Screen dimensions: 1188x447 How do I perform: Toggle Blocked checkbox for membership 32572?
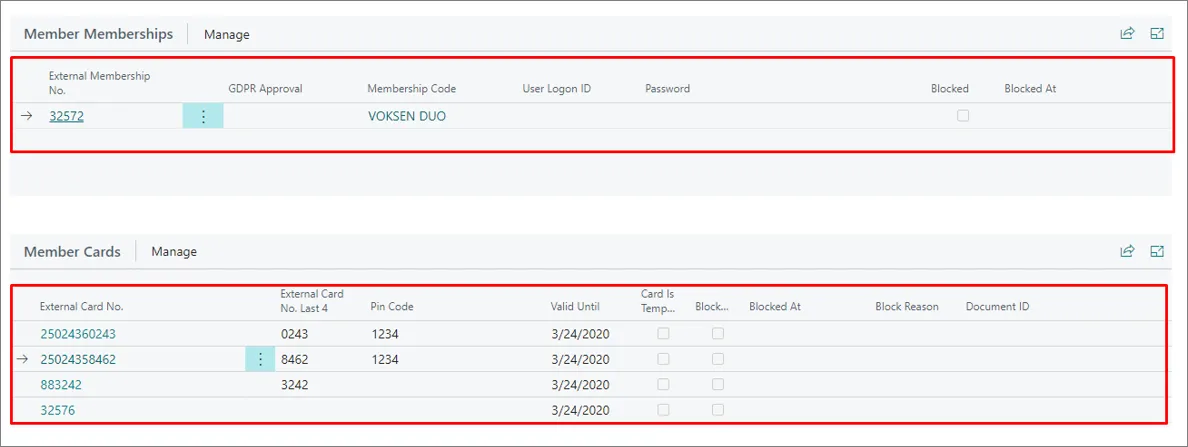point(963,116)
